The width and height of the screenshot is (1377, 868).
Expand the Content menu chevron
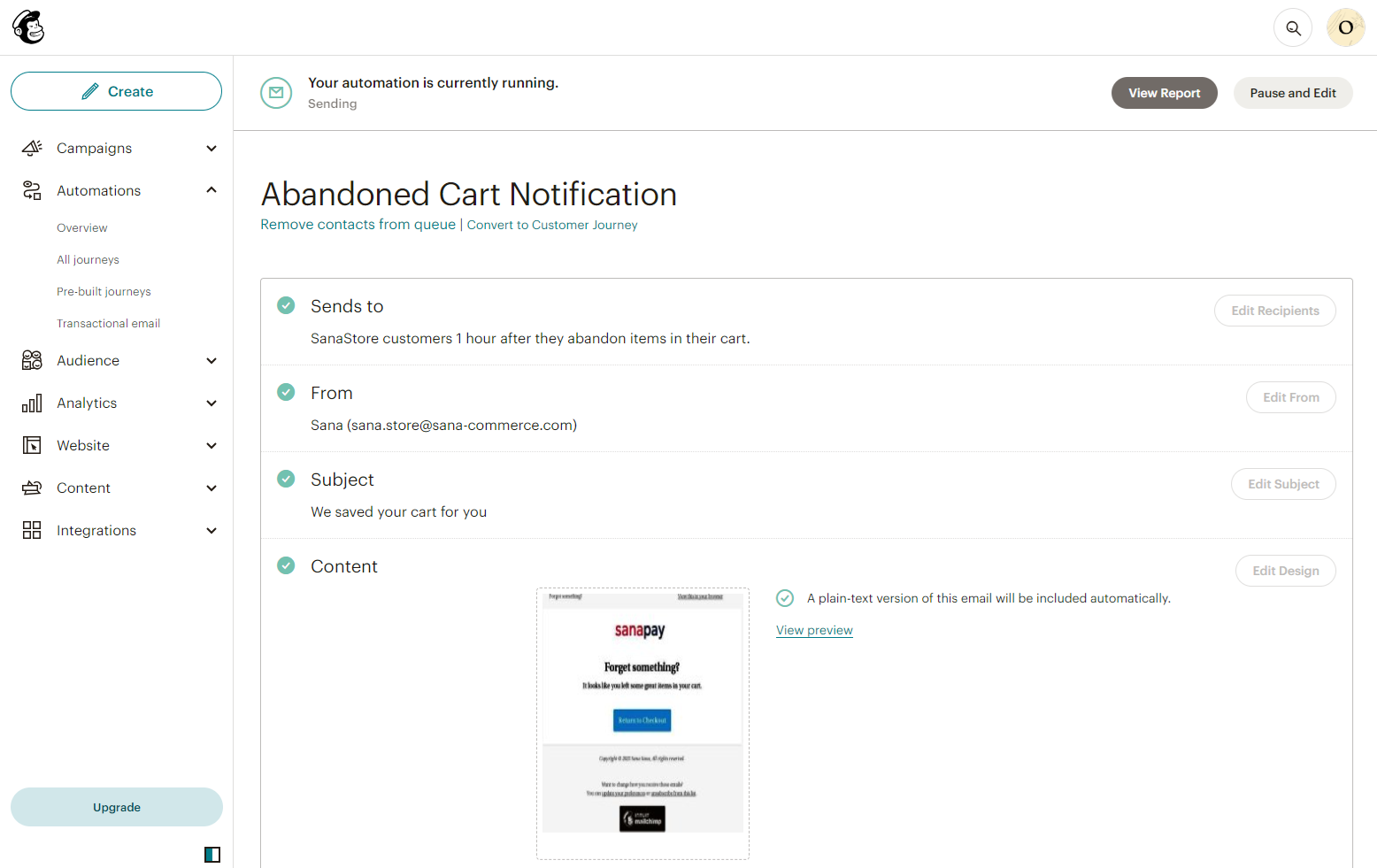point(212,488)
